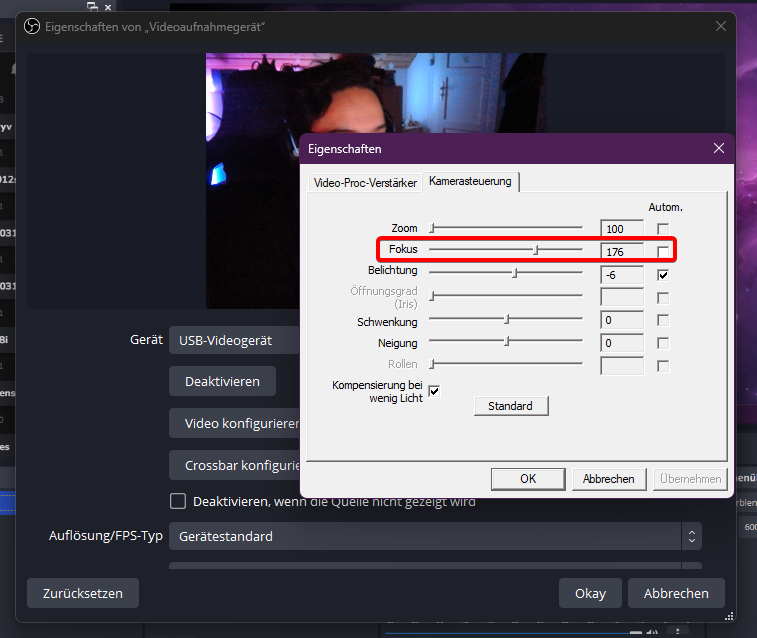Screen dimensions: 757x638
Task: Open the Gerät USB-Videogerät dropdown
Action: (235, 340)
